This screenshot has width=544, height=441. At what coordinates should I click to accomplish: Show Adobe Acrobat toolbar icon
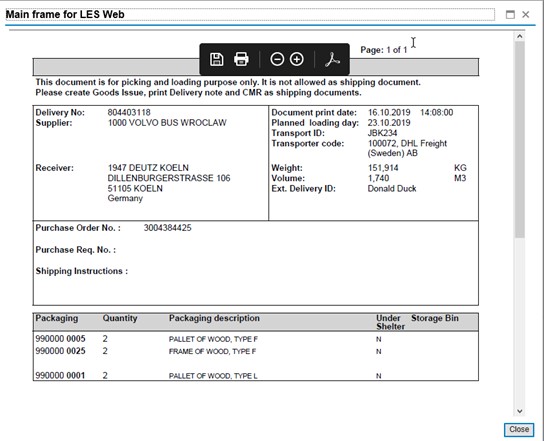click(332, 59)
